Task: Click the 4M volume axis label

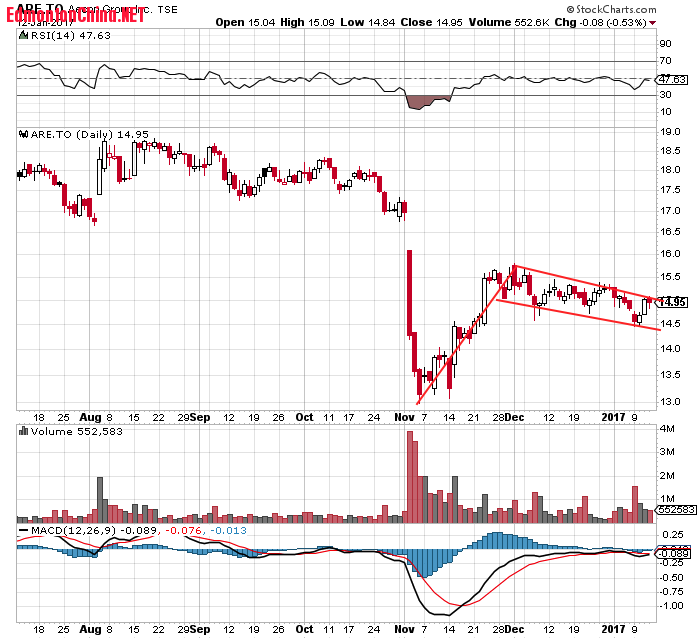Action: pyautogui.click(x=667, y=429)
